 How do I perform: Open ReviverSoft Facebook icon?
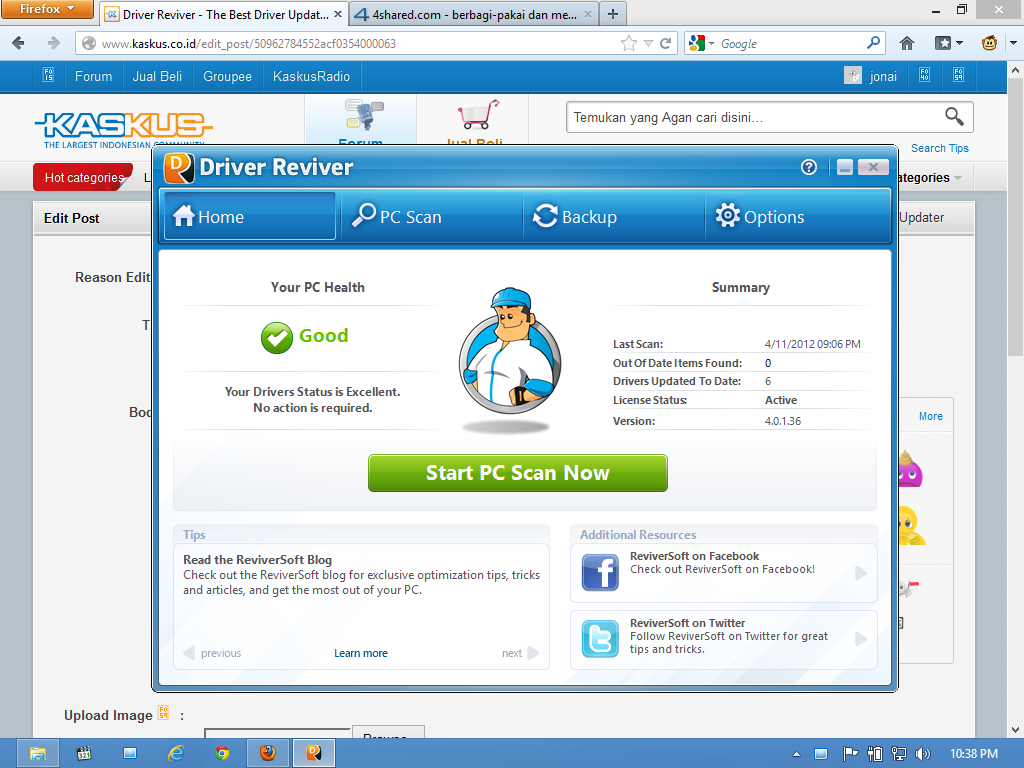coord(600,573)
